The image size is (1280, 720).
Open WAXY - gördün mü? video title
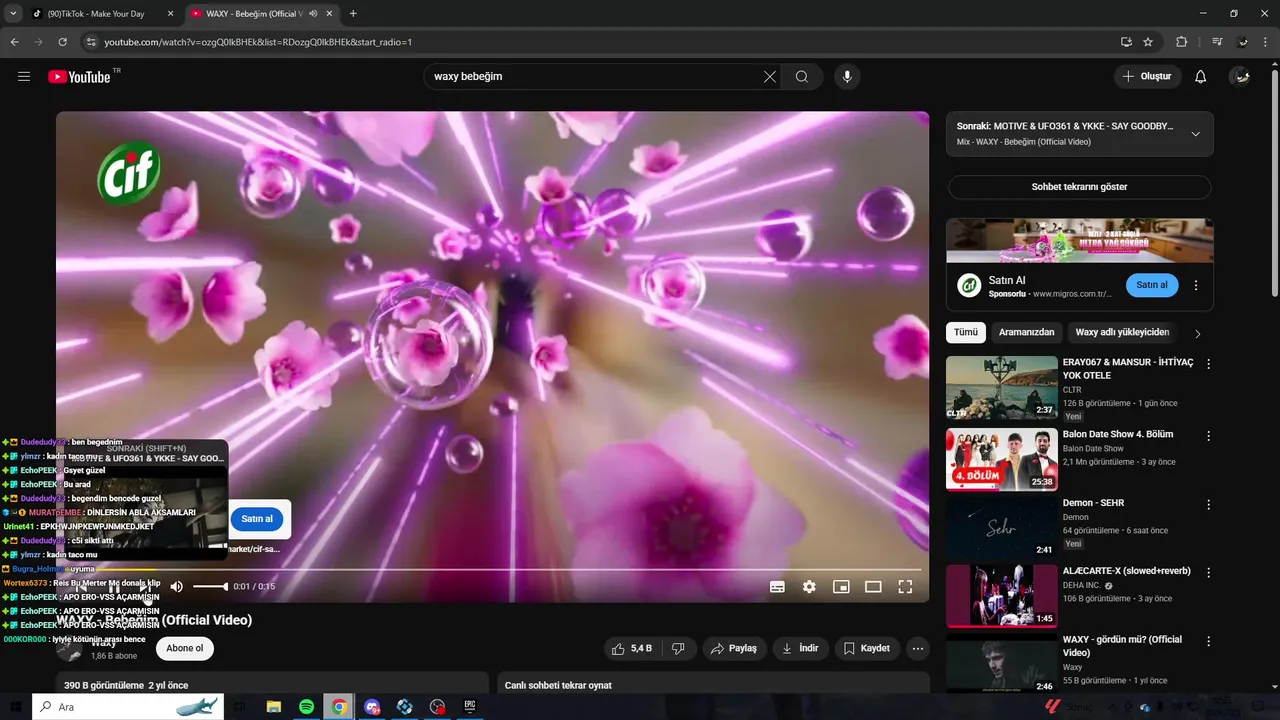click(x=1122, y=646)
